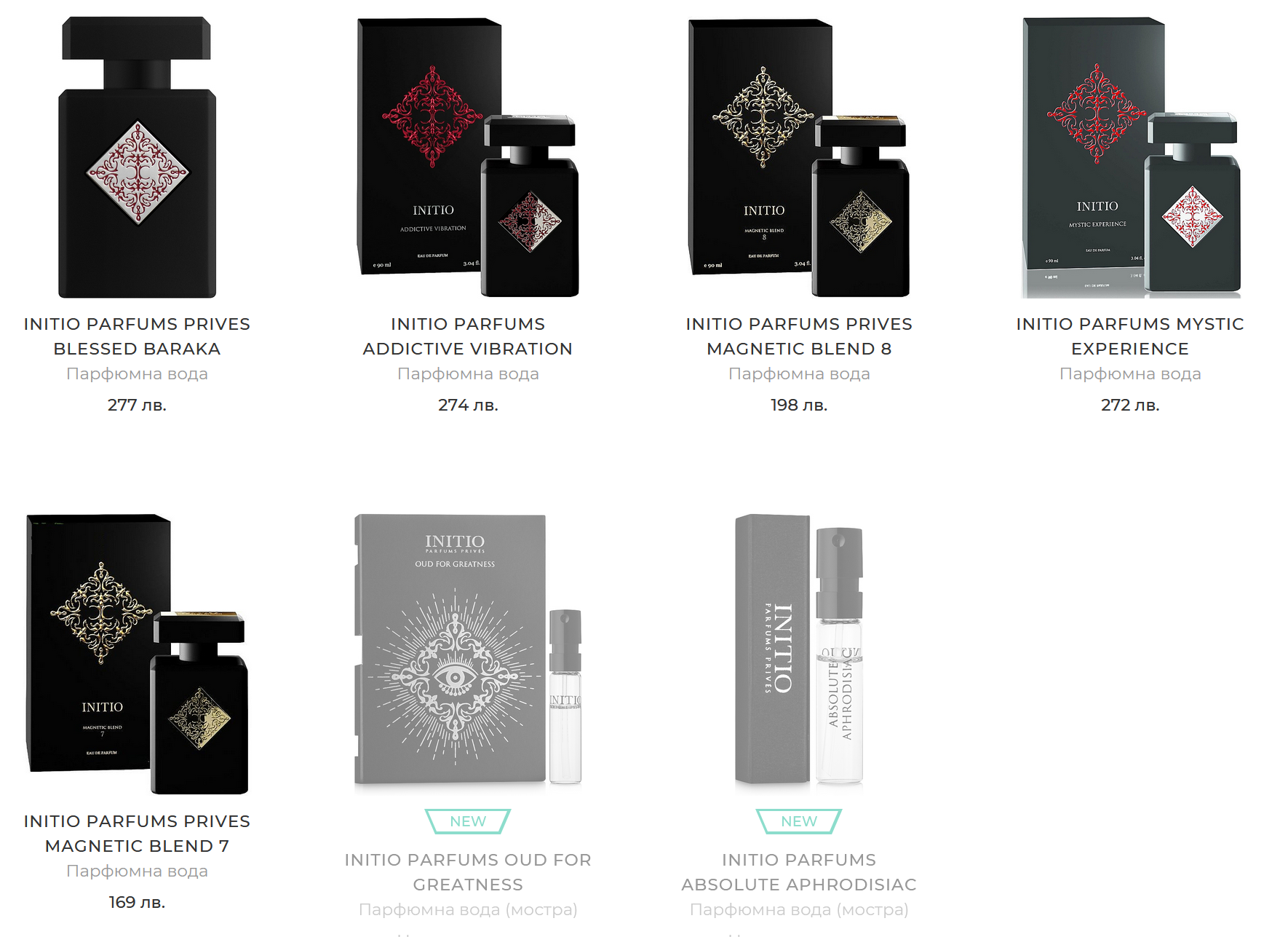The image size is (1288, 937).
Task: Click the Initio Parfums Prives Blessed Baraka title
Action: click(x=137, y=336)
